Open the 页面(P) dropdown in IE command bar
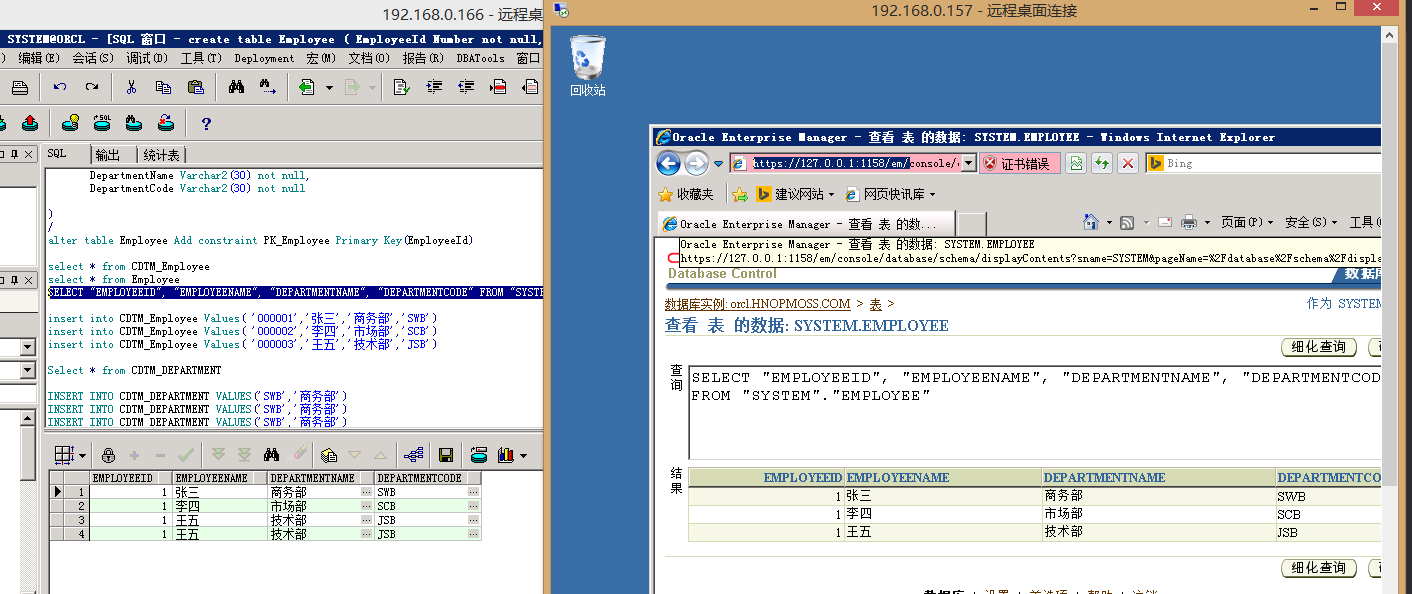Screen dimensions: 1412x594 1247,222
